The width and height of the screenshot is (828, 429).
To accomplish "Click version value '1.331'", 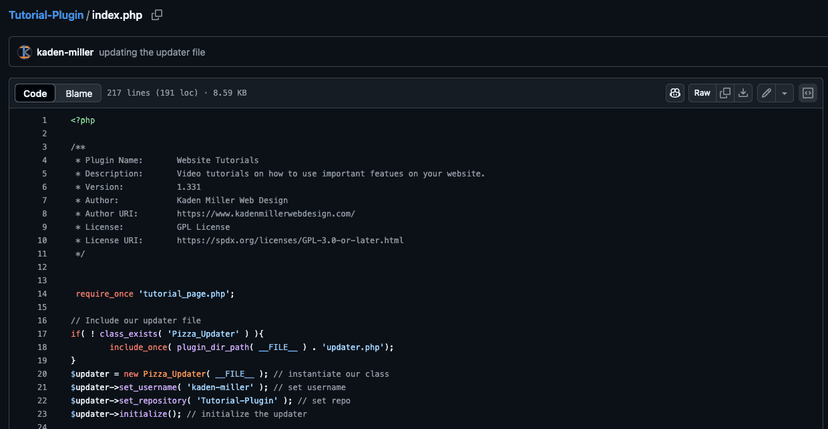I will [x=189, y=187].
